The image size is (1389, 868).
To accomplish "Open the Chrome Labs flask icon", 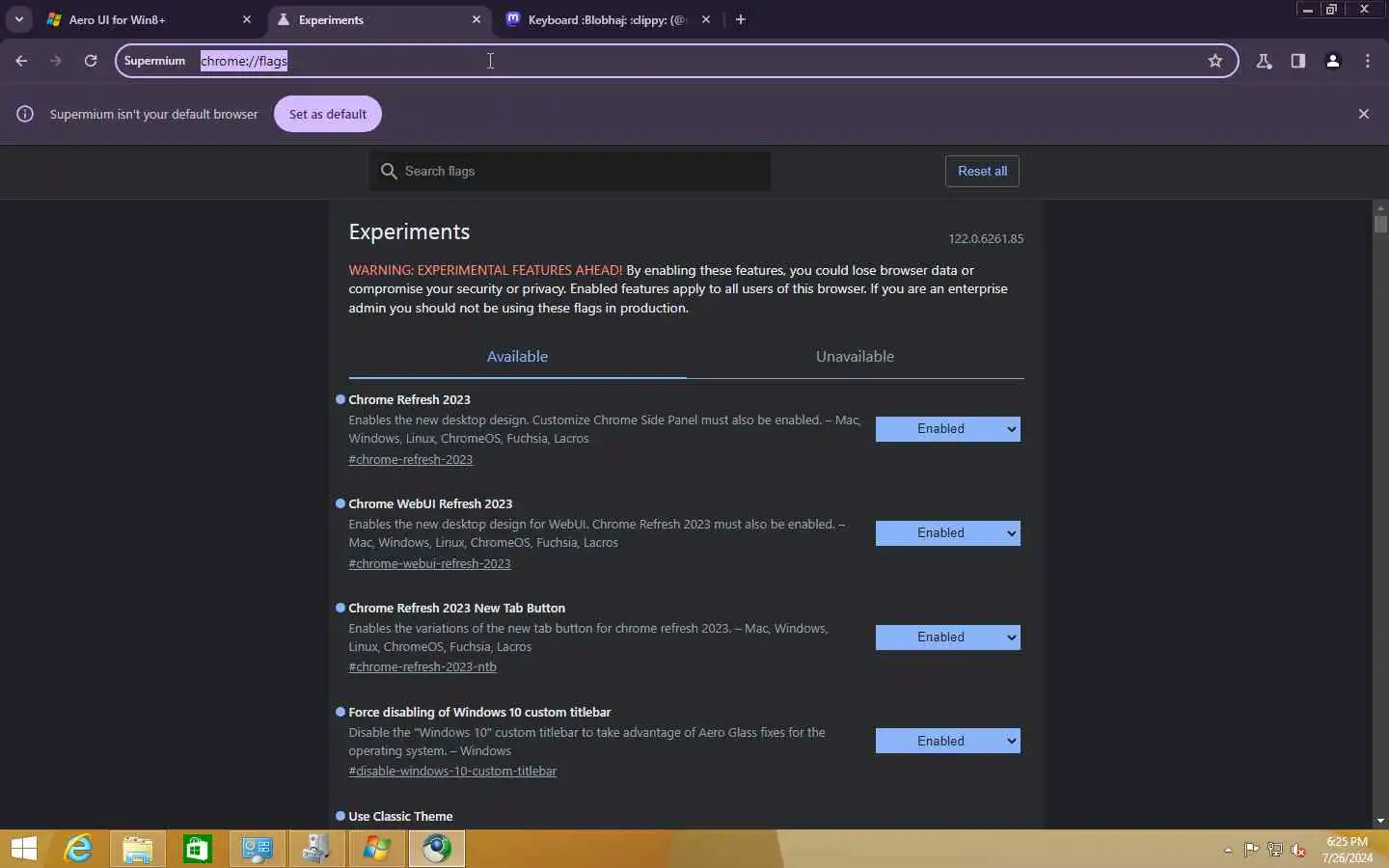I will [x=1264, y=61].
